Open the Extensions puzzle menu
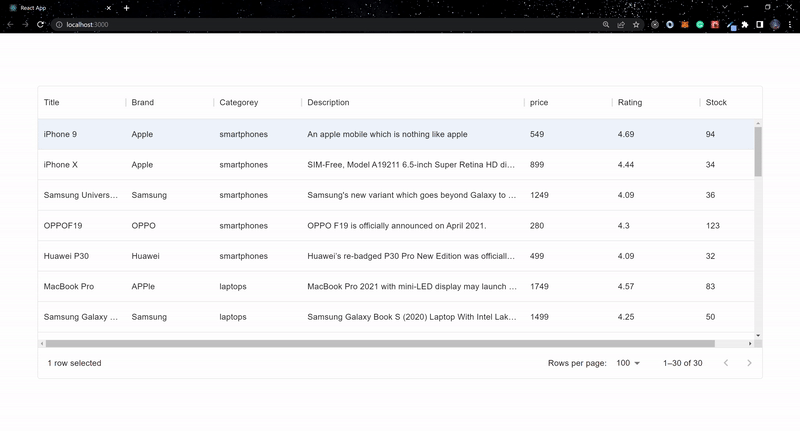The image size is (800, 431). coord(745,24)
